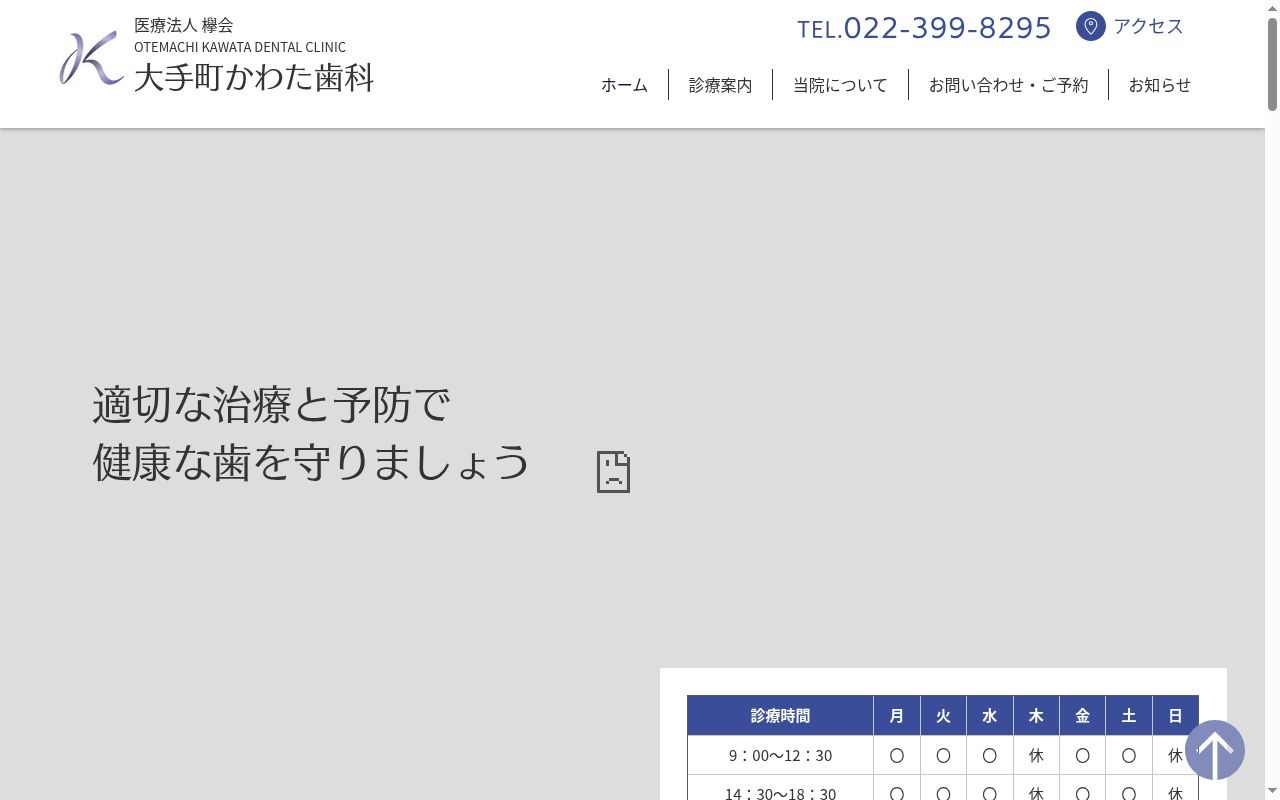This screenshot has height=800, width=1280.
Task: Open the ホーム menu item
Action: pyautogui.click(x=624, y=85)
